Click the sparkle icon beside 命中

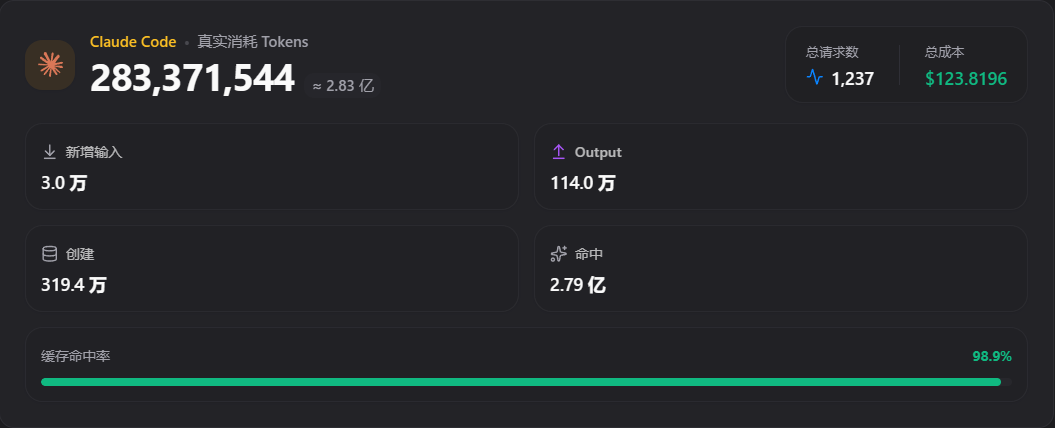point(558,254)
